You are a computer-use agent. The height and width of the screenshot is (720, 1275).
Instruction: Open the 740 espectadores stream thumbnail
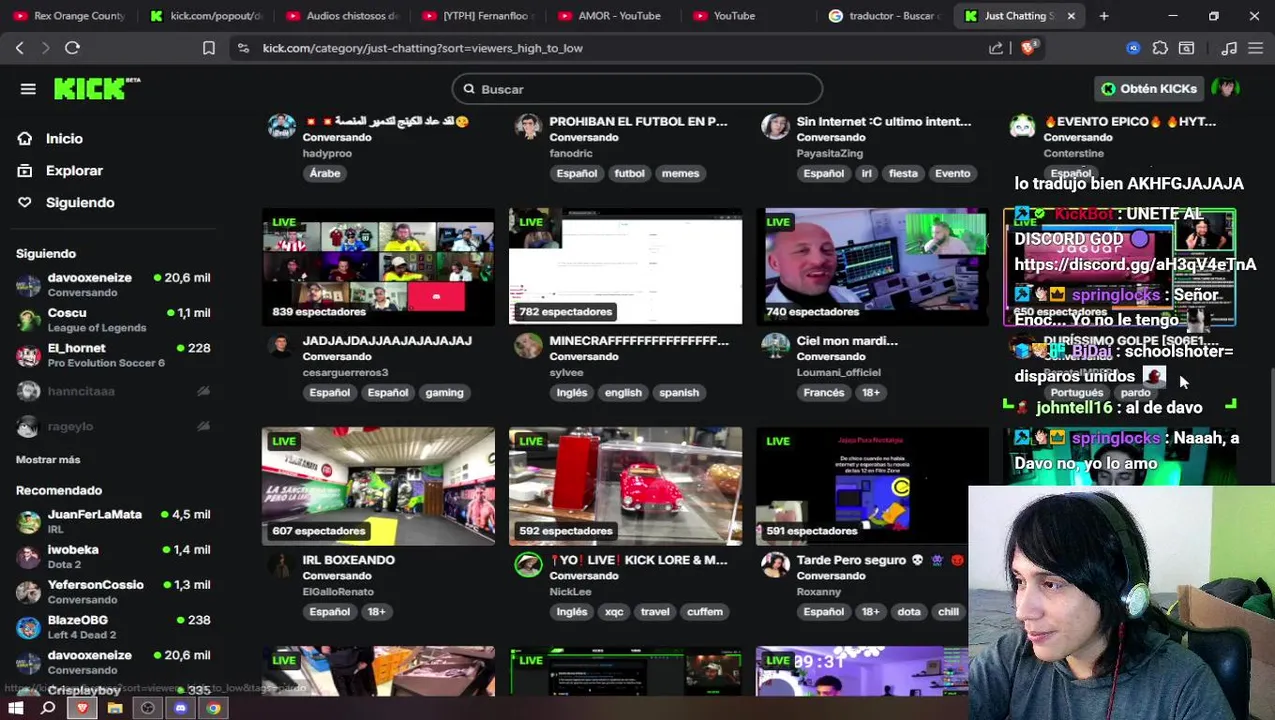point(872,267)
